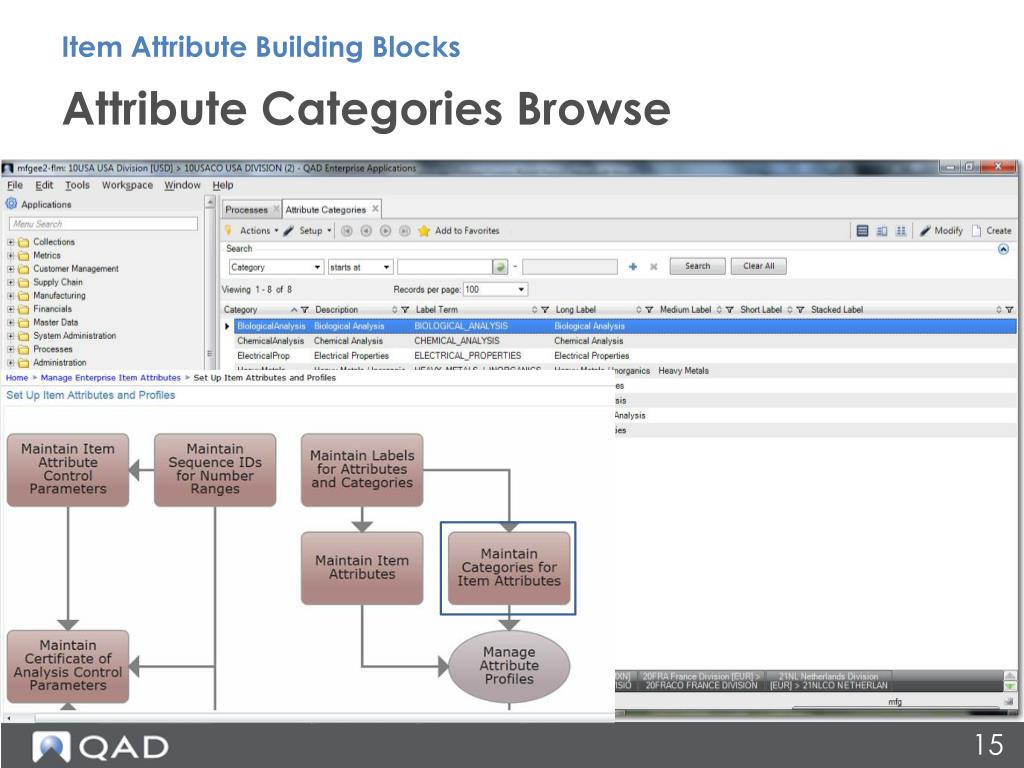Expand the Metrics folder
The height and width of the screenshot is (768, 1024).
pyautogui.click(x=10, y=255)
